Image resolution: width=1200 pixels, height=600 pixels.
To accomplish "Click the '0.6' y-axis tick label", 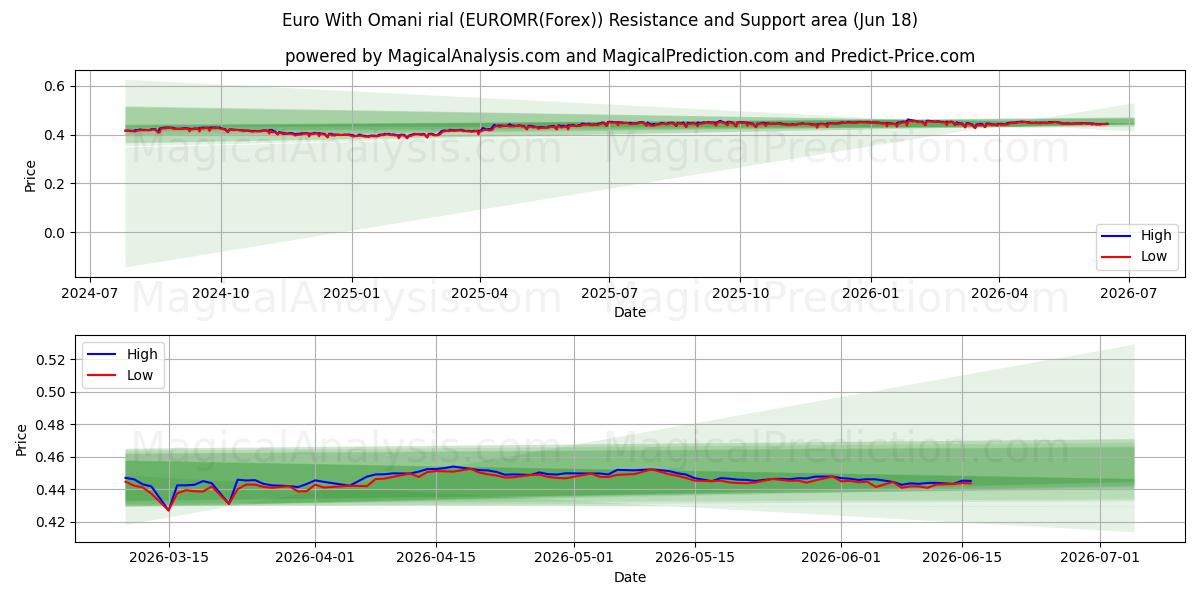I will pyautogui.click(x=53, y=86).
